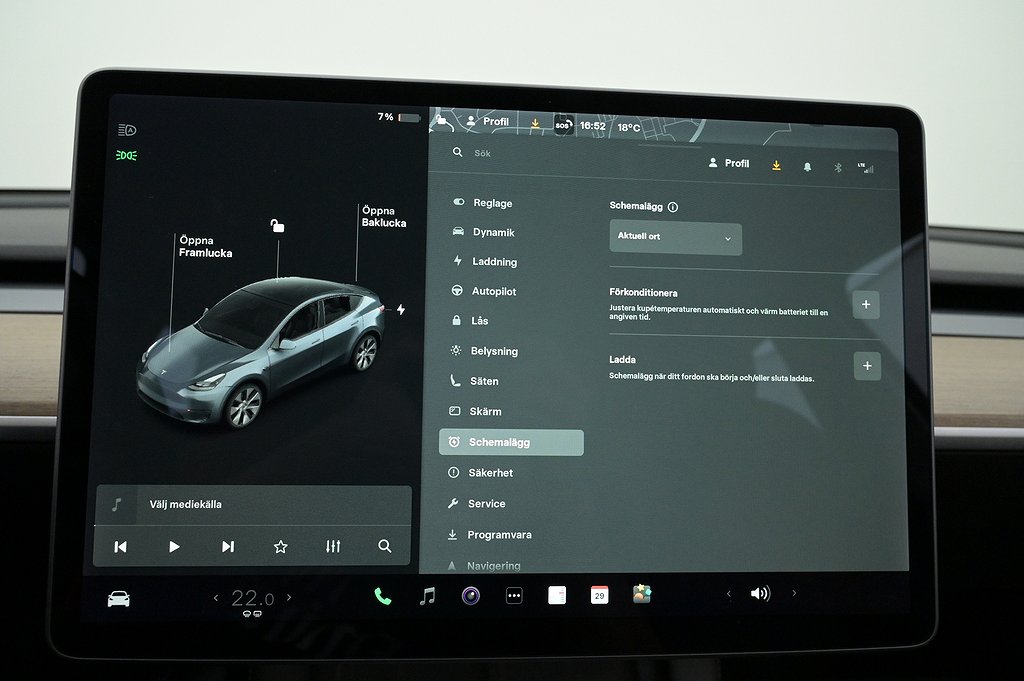Tap the Sök search field
1024x681 pixels.
[x=560, y=153]
